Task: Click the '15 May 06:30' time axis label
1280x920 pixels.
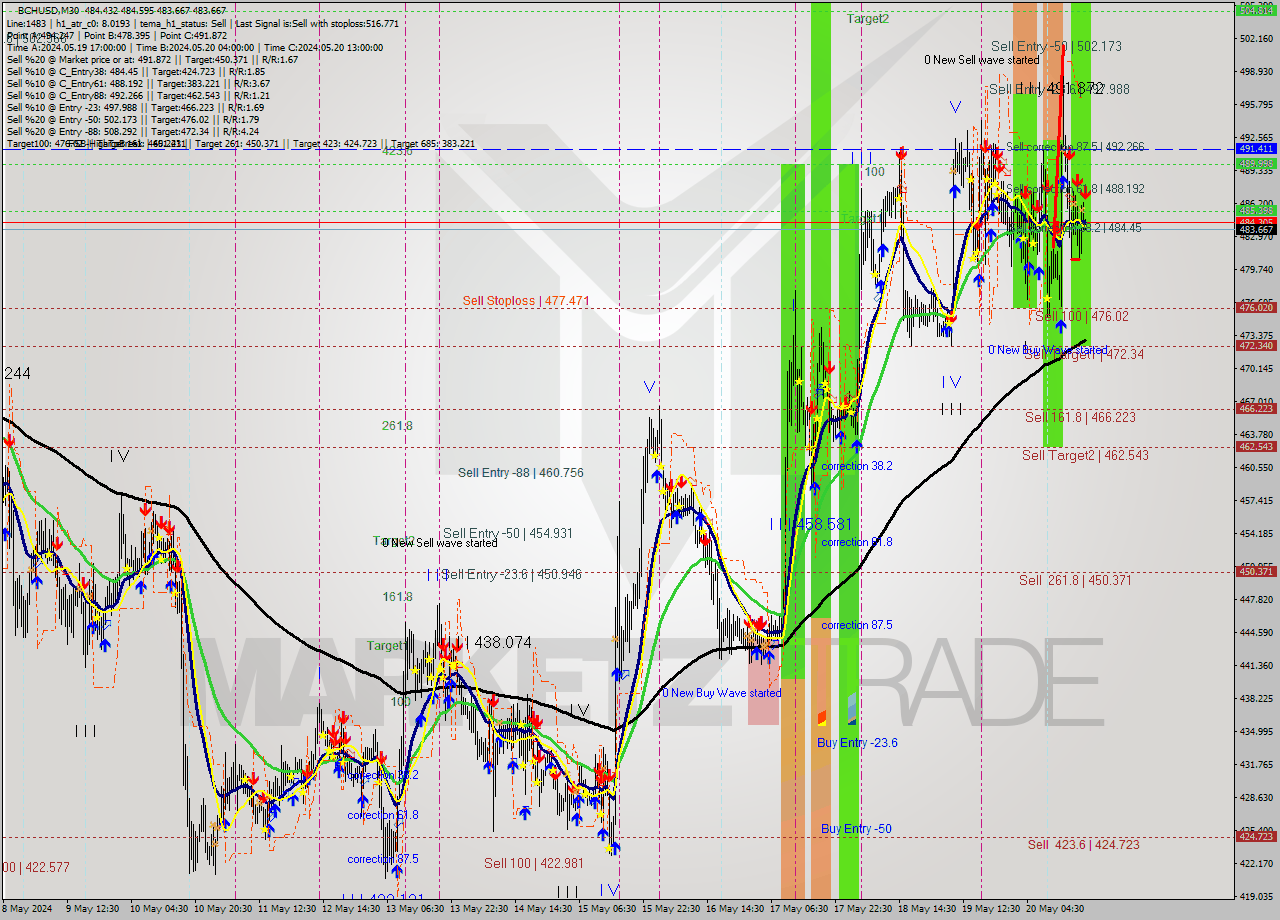Action: point(608,909)
